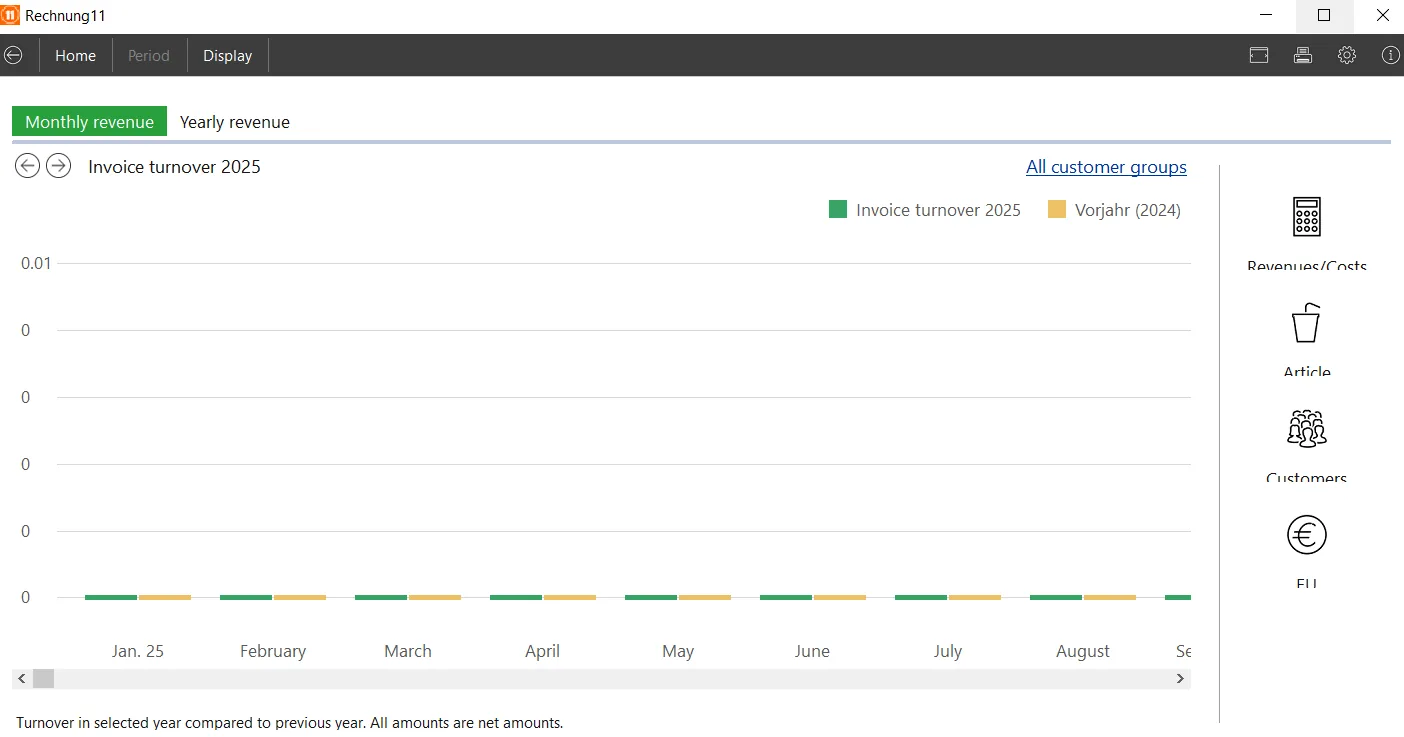Open the Article cup icon
1404x737 pixels.
pyautogui.click(x=1306, y=323)
